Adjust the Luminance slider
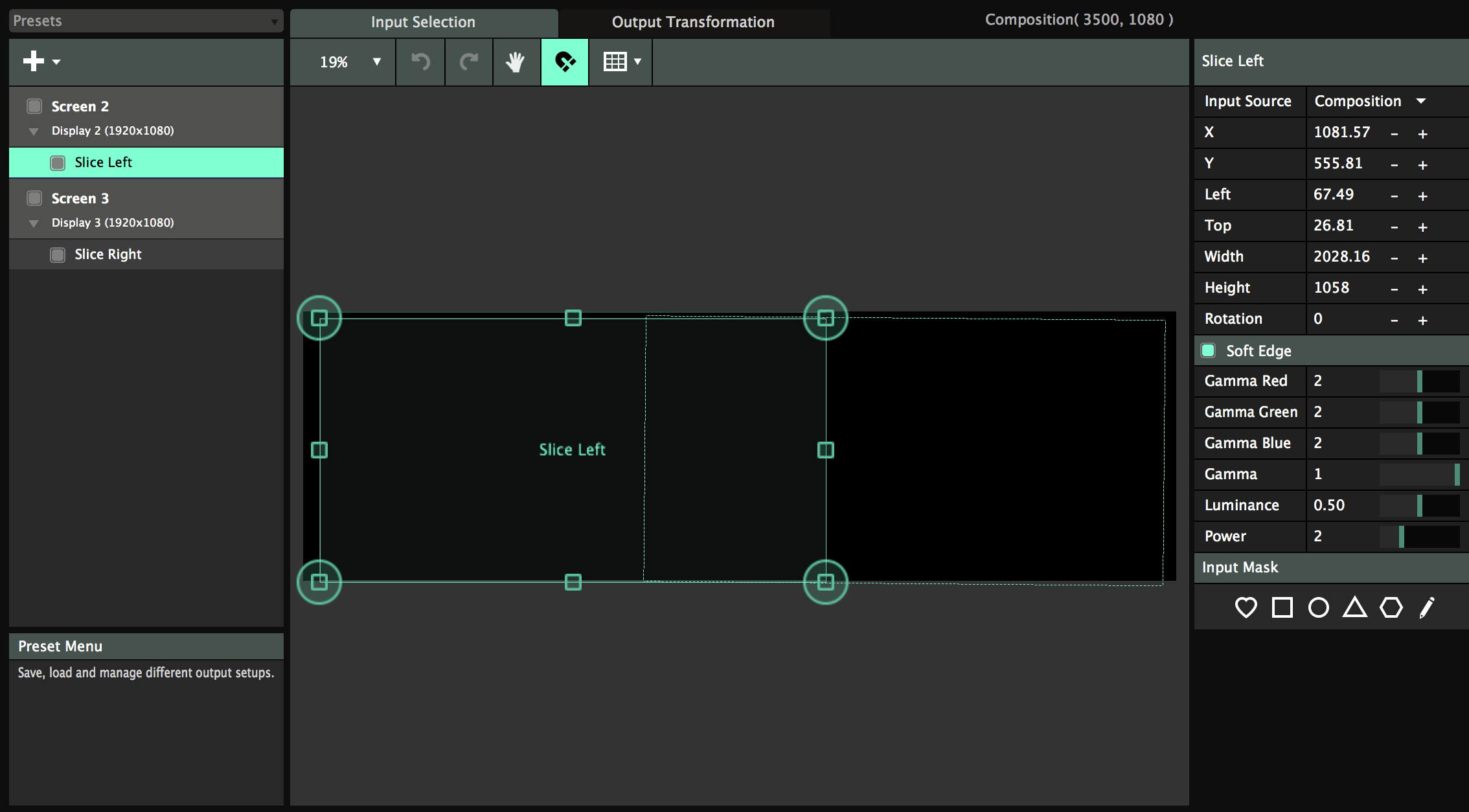 coord(1418,505)
